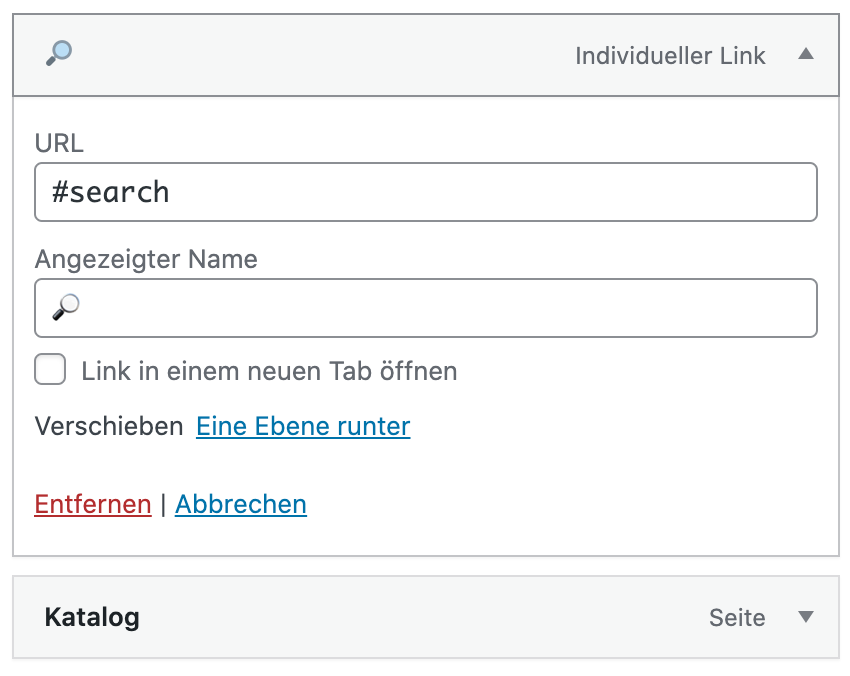Click the 'Seite' type label on Katalog
Screen dimensions: 850x676
(737, 618)
